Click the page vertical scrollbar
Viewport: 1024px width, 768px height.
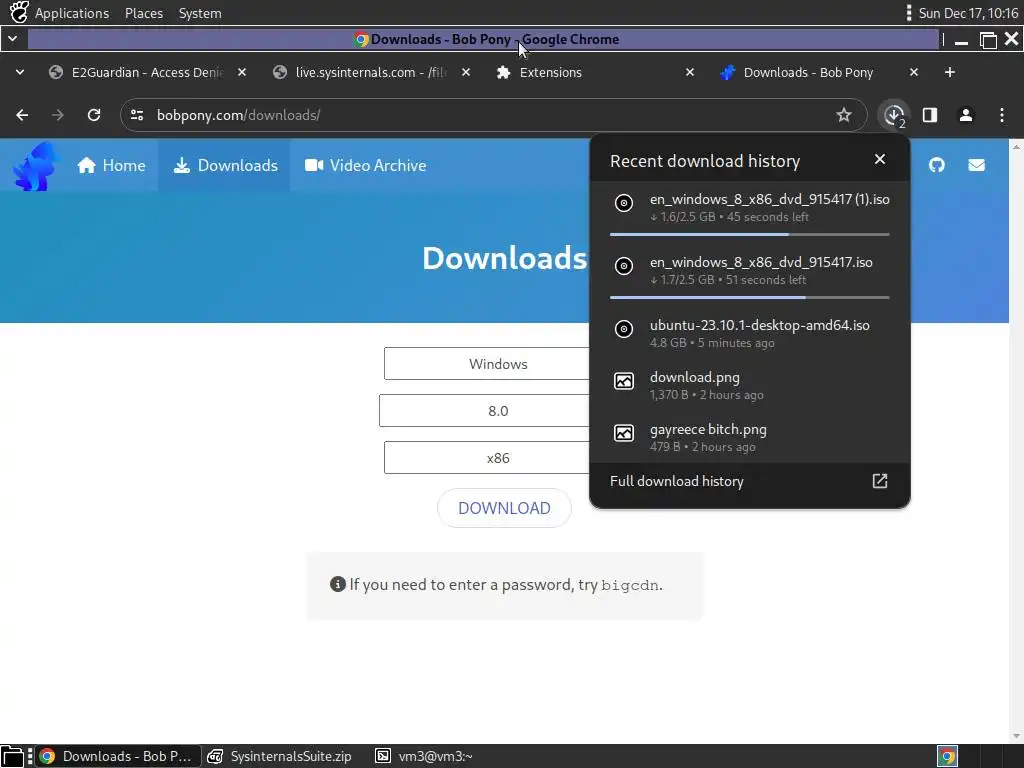tap(1016, 441)
